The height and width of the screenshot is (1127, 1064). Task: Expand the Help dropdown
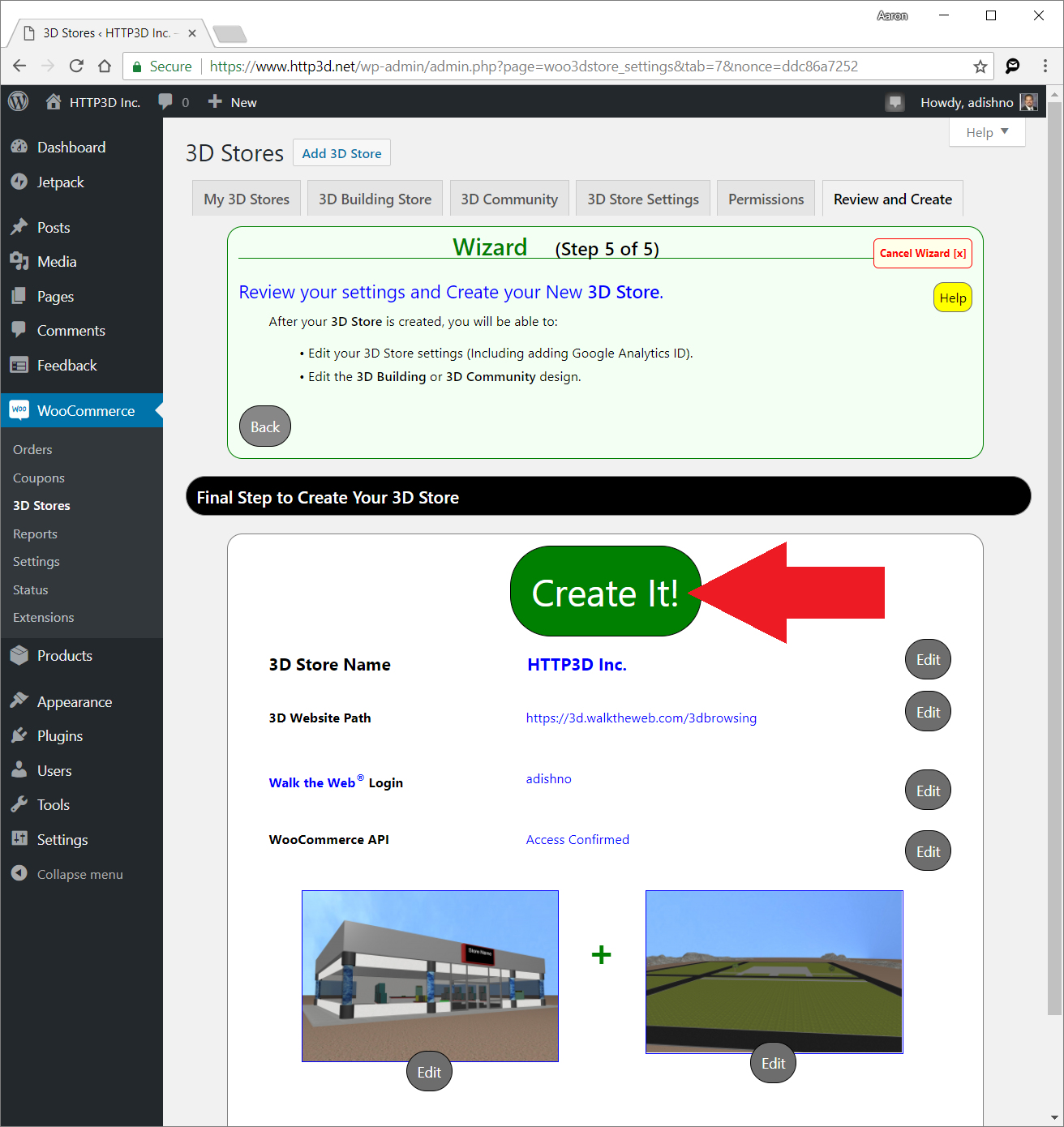[987, 132]
